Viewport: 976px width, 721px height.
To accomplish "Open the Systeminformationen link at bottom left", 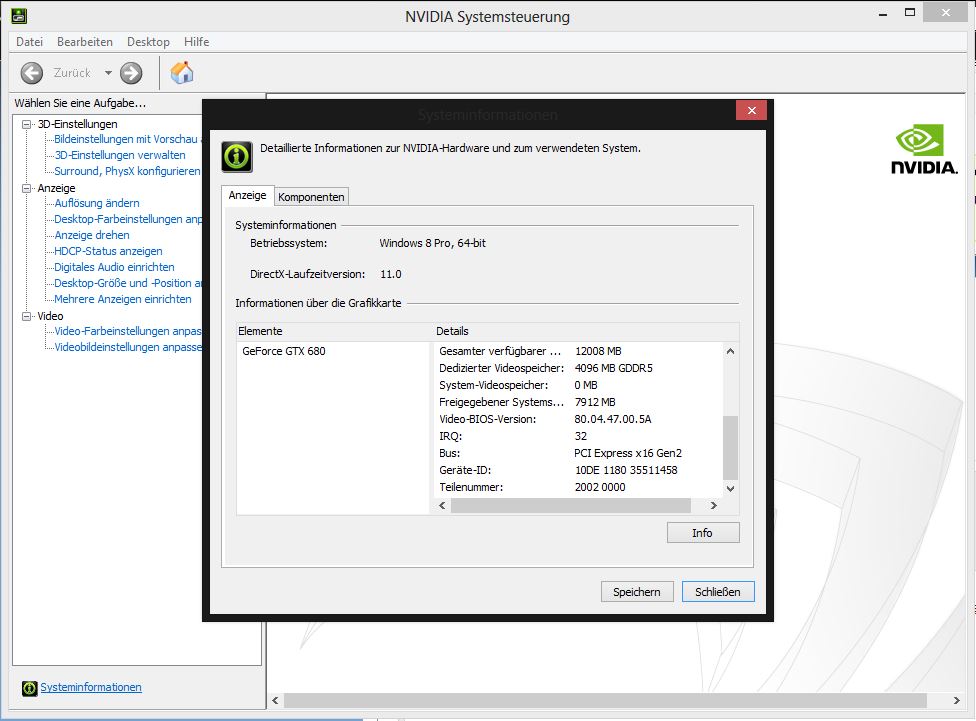I will coord(91,687).
